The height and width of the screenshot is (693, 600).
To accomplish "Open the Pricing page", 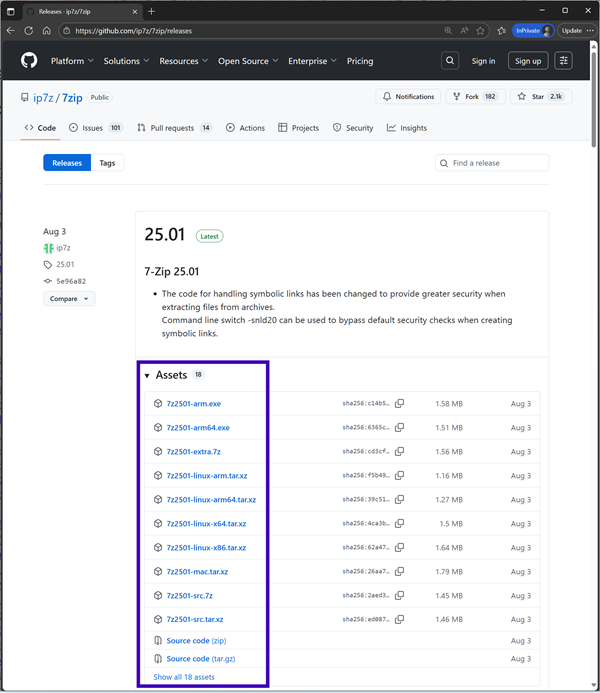I will pos(360,61).
